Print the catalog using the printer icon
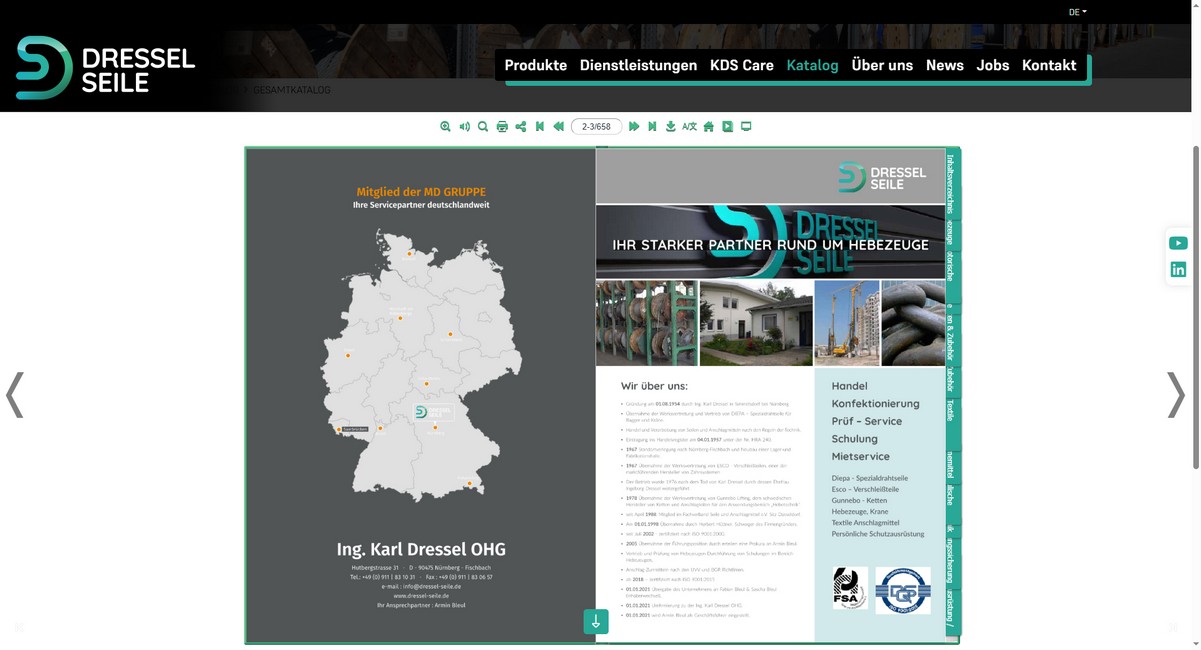The width and height of the screenshot is (1201, 650). tap(502, 127)
